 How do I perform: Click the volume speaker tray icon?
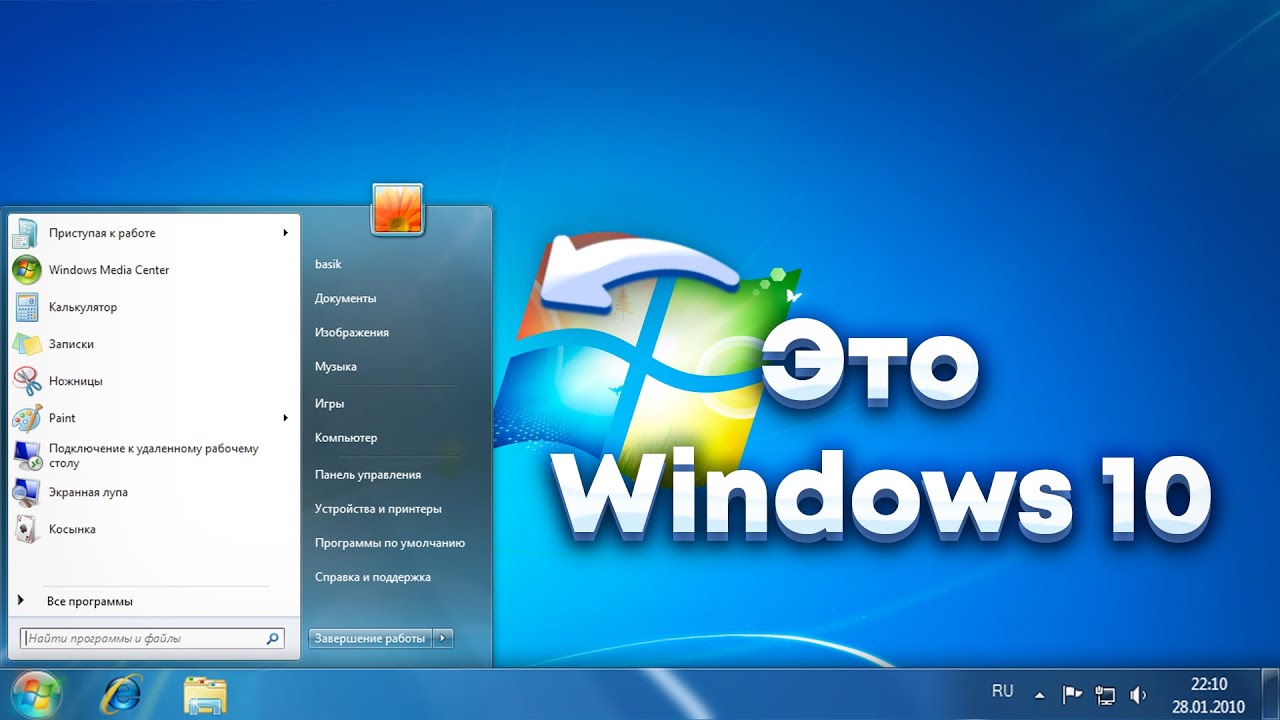point(1138,695)
